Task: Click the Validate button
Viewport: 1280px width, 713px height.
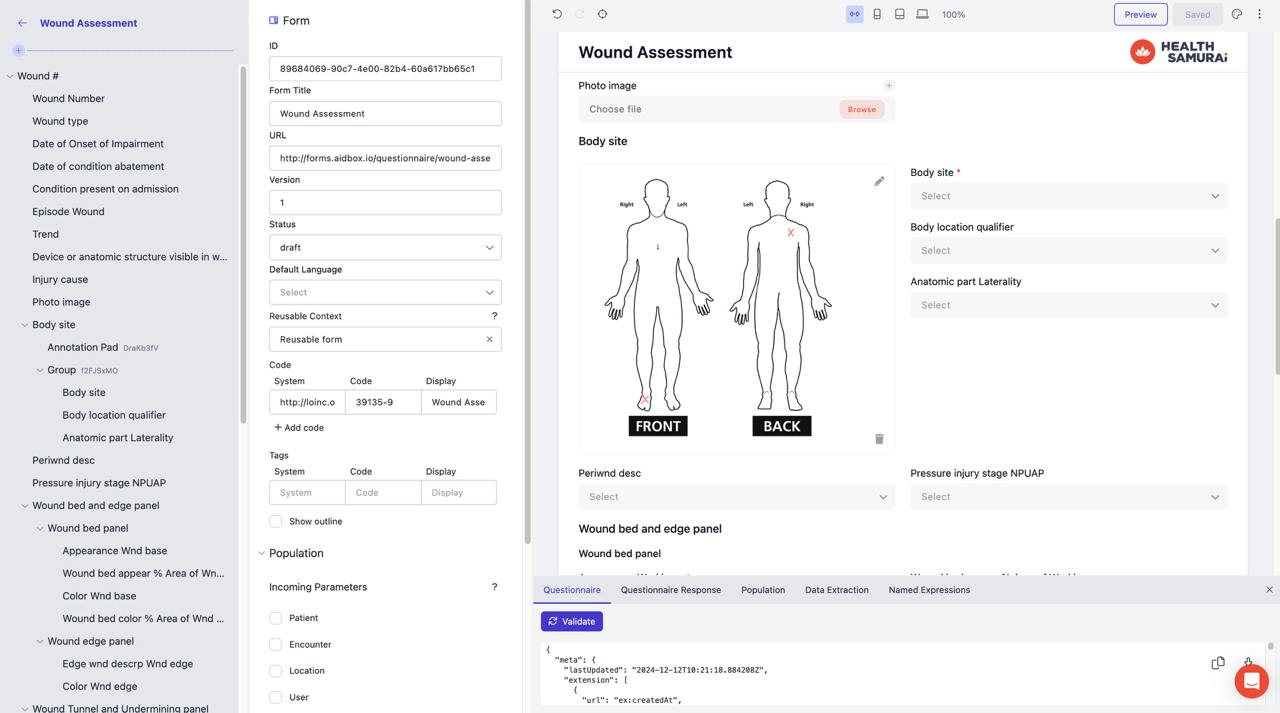Action: (571, 621)
